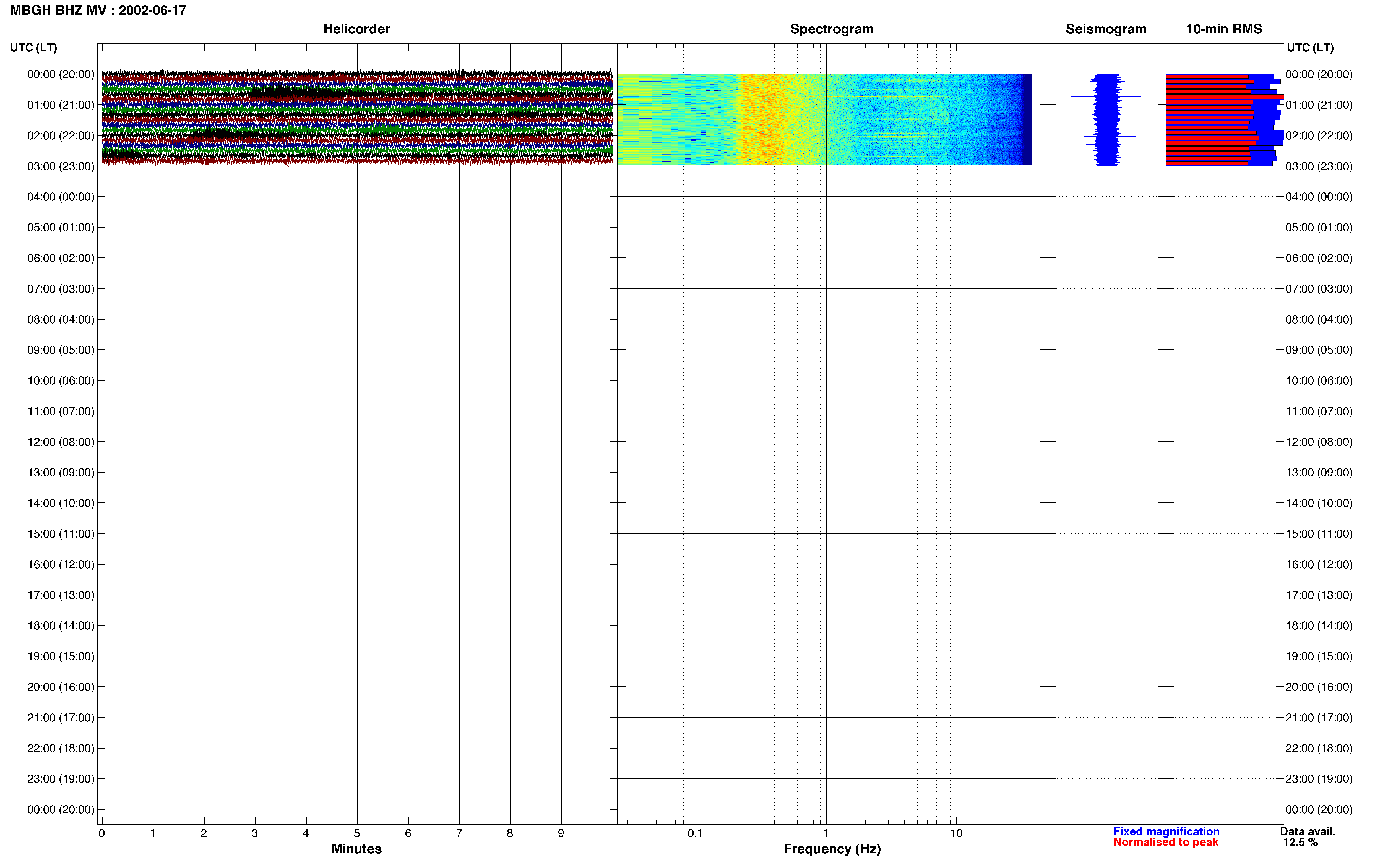This screenshot has height=868, width=1388.
Task: Click the 'Fixed magnification' legend text
Action: point(1166,831)
